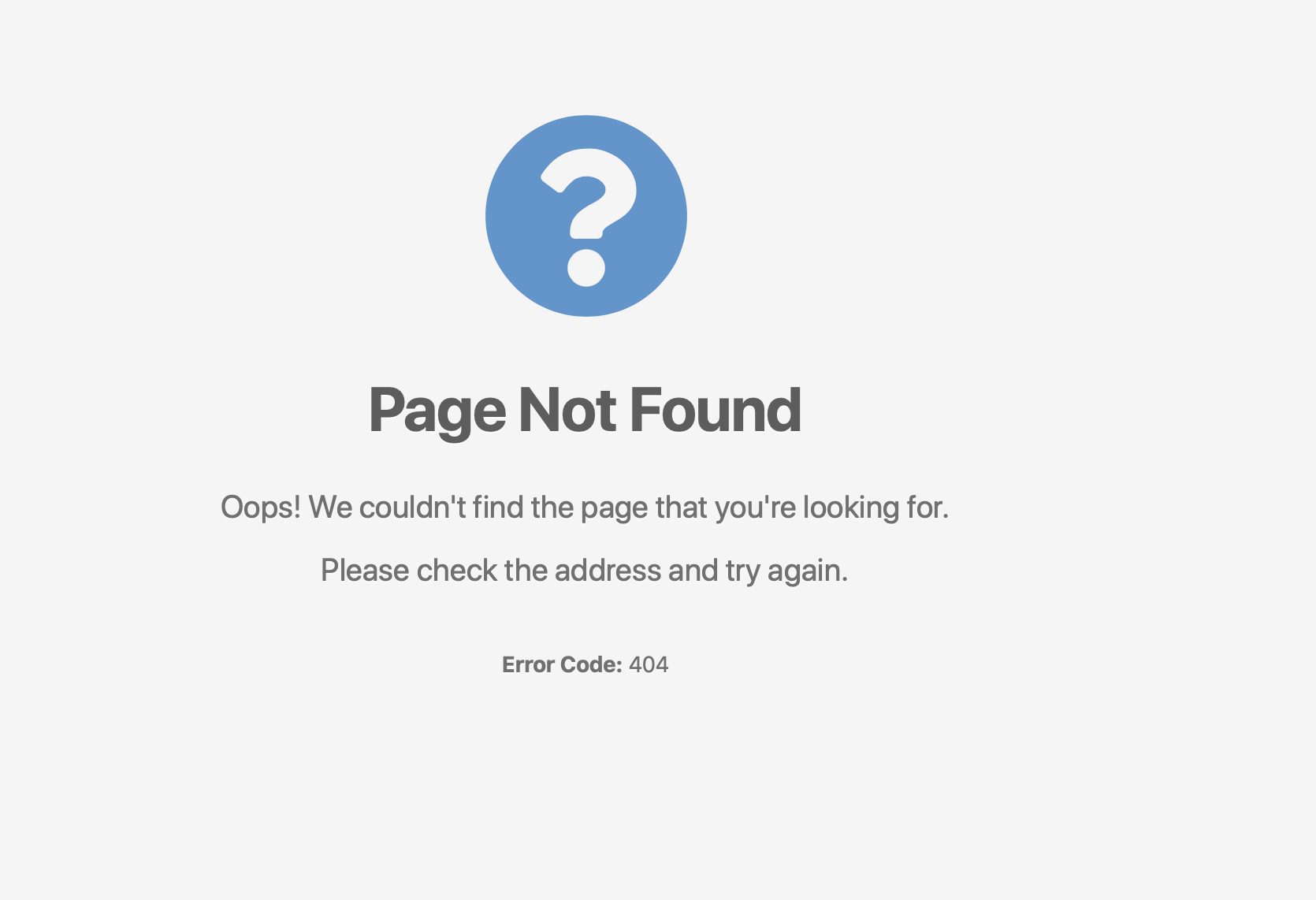Click the word "Page" in the heading
1316x900 pixels.
pos(437,412)
